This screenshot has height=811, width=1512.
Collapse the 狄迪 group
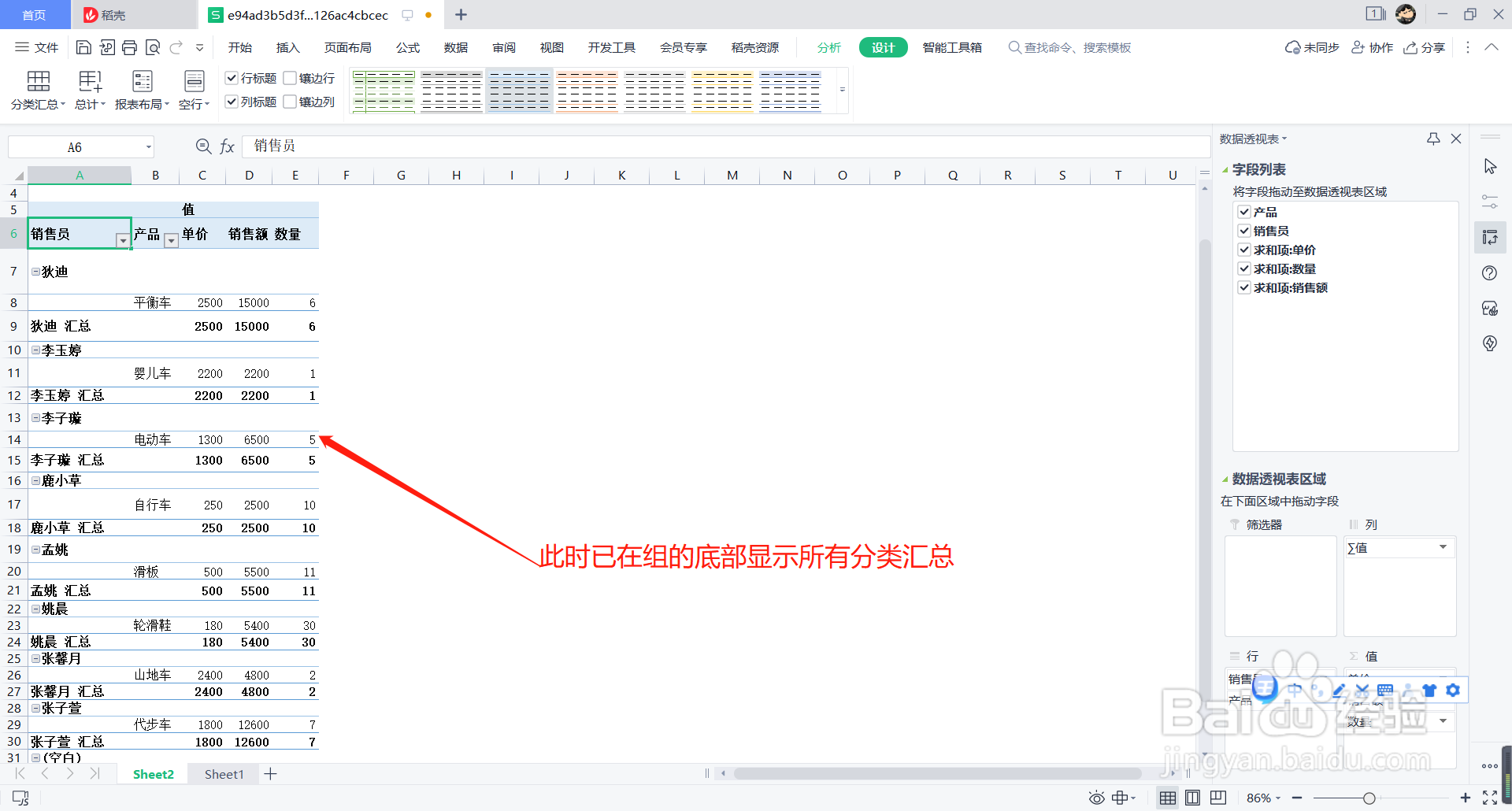(x=35, y=272)
